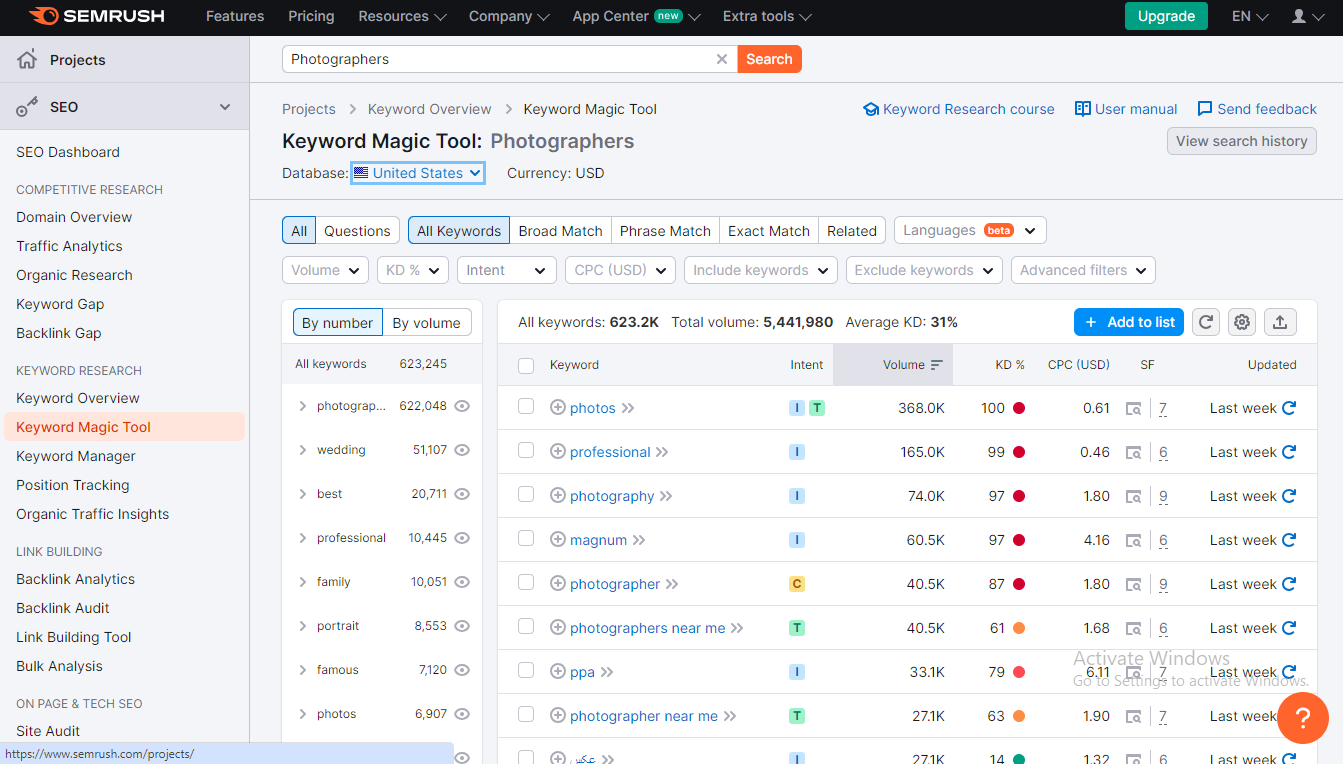Open the help chat bubble icon

click(x=1303, y=718)
